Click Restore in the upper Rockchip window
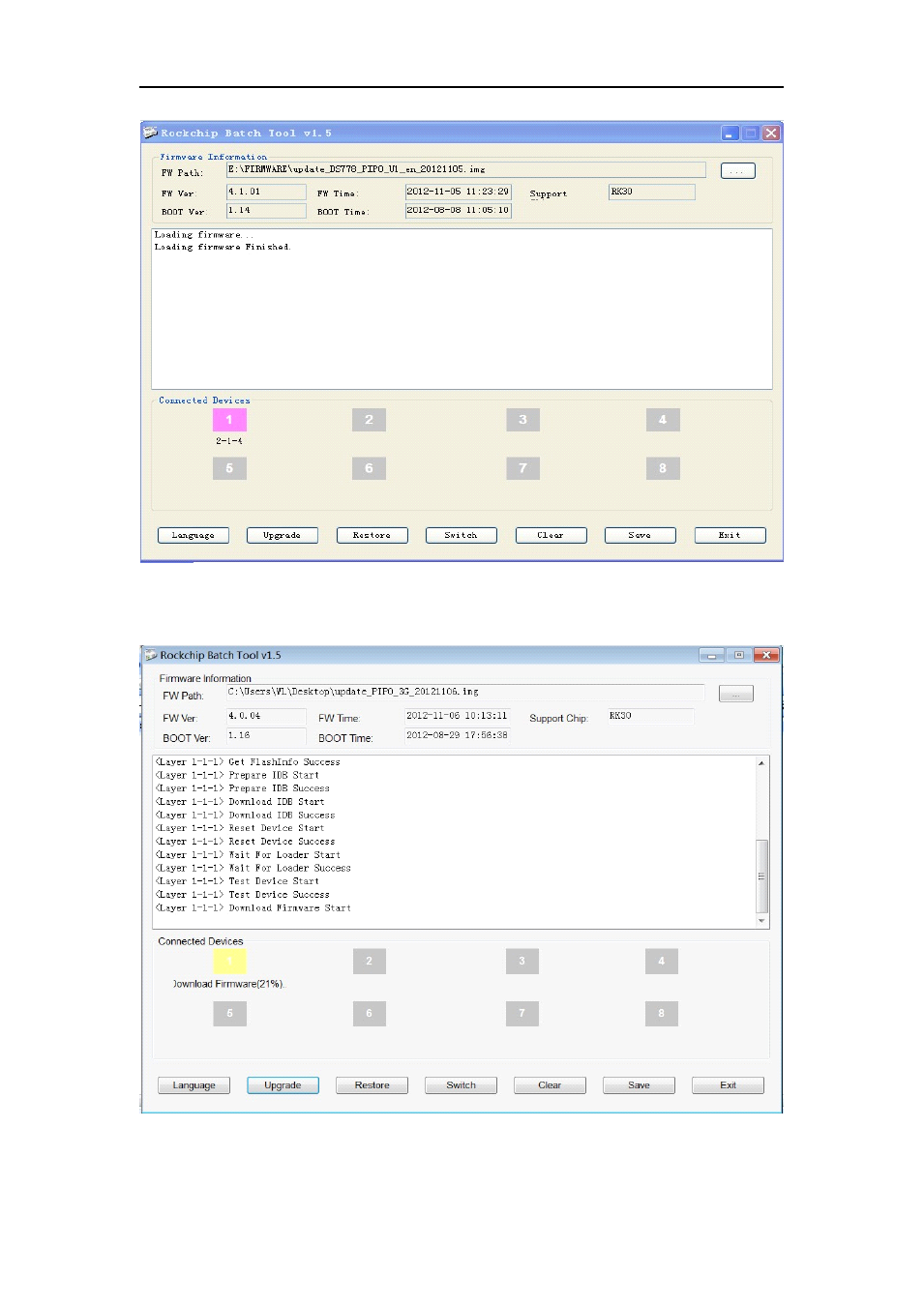Screen dimensions: 924x1306 [372, 535]
